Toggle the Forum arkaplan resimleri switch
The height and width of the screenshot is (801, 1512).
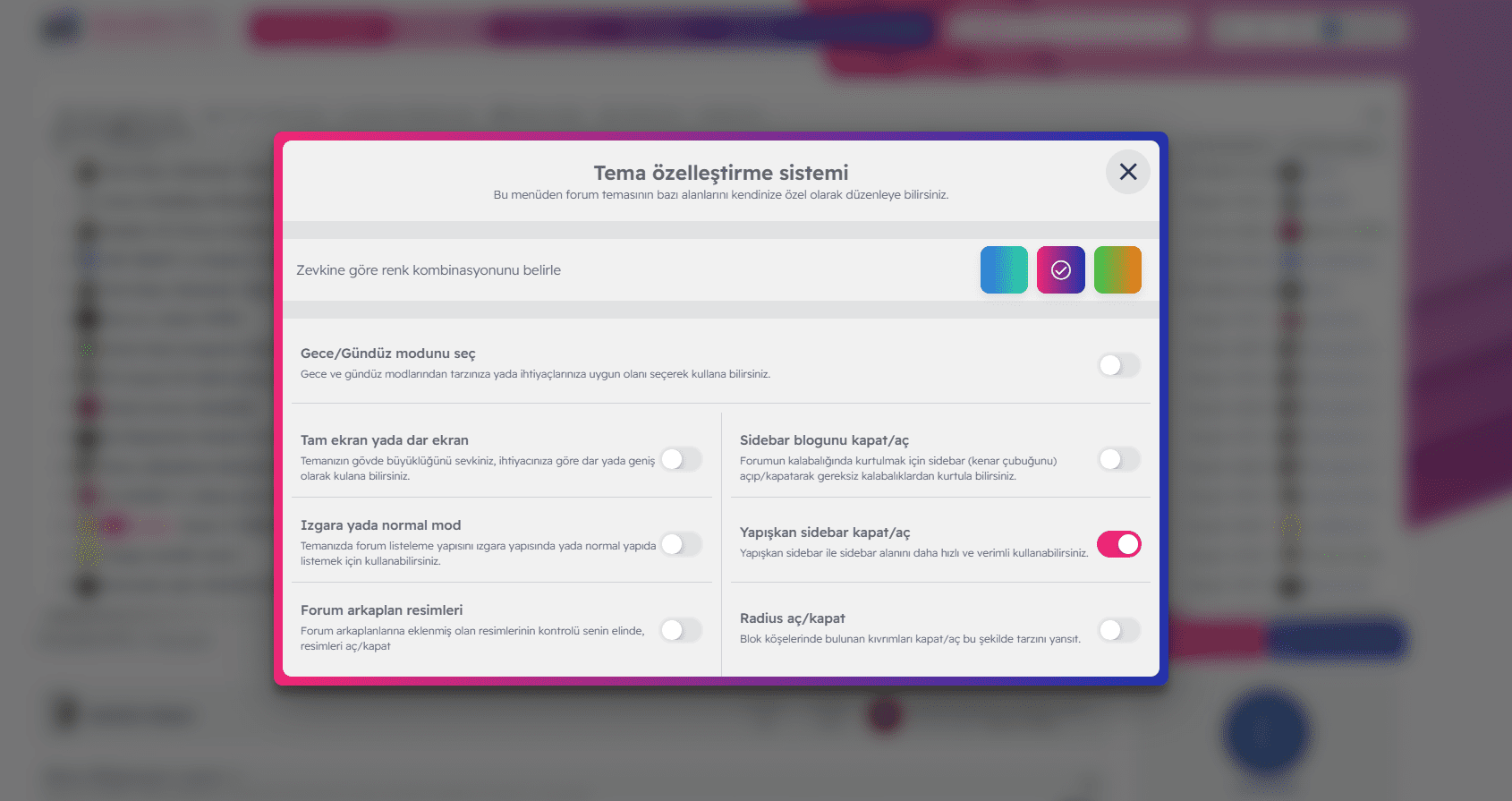(681, 630)
